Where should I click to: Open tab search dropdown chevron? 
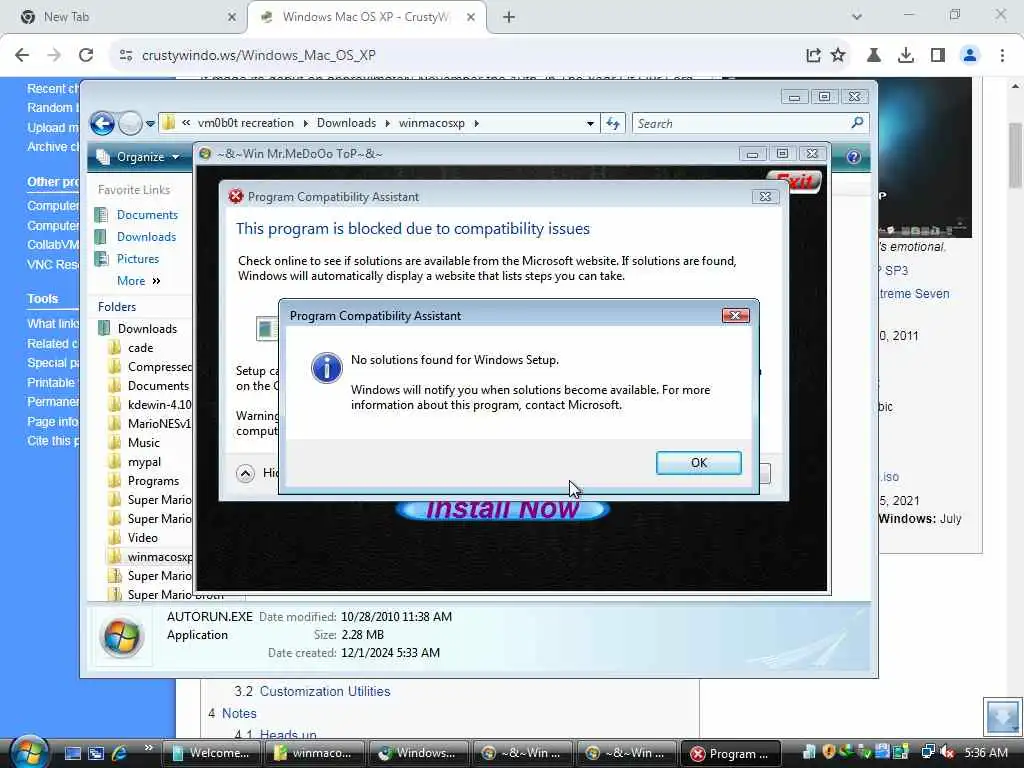pos(857,17)
